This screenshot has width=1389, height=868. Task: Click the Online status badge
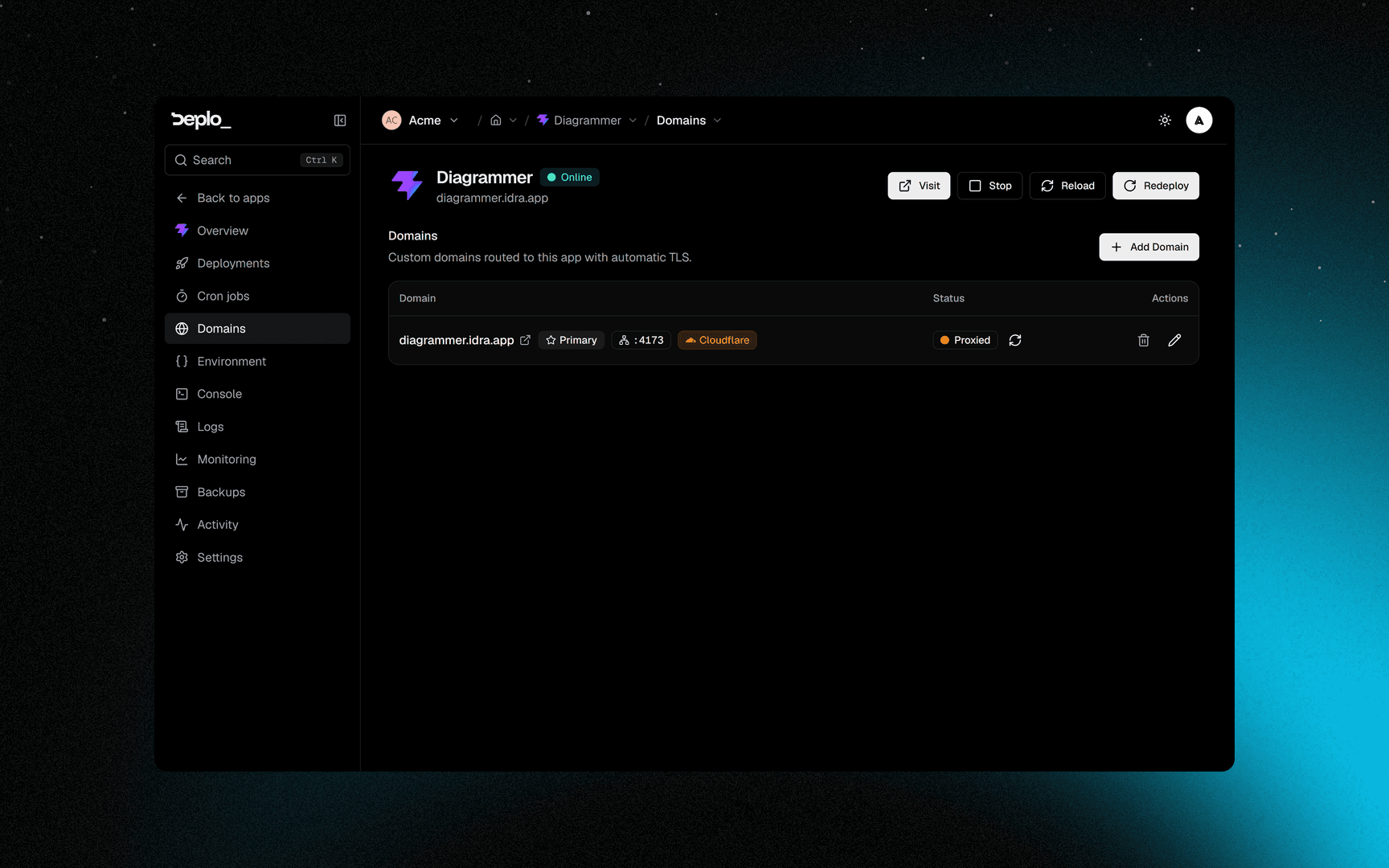click(570, 177)
